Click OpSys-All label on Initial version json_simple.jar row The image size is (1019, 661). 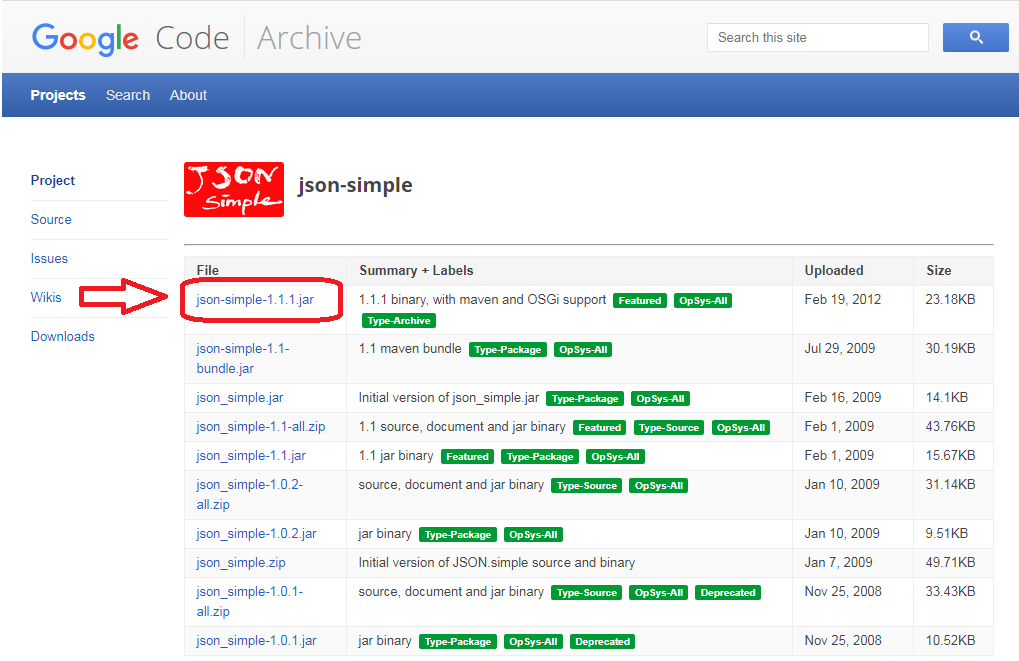coord(660,399)
